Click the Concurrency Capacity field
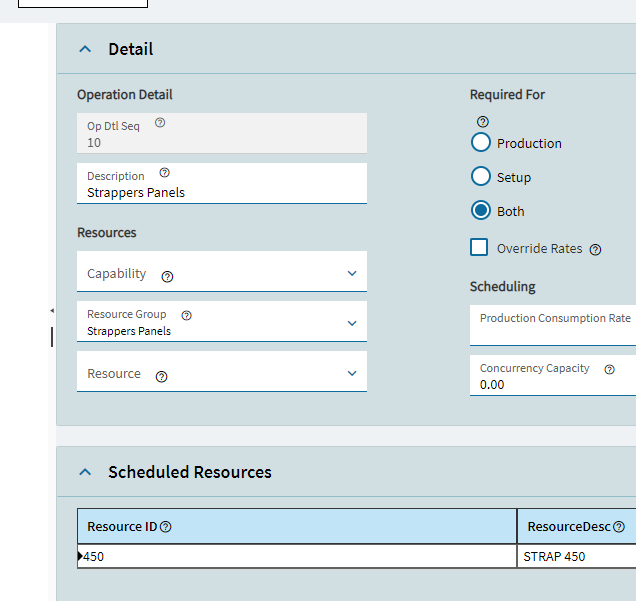The width and height of the screenshot is (636, 601). [x=550, y=384]
